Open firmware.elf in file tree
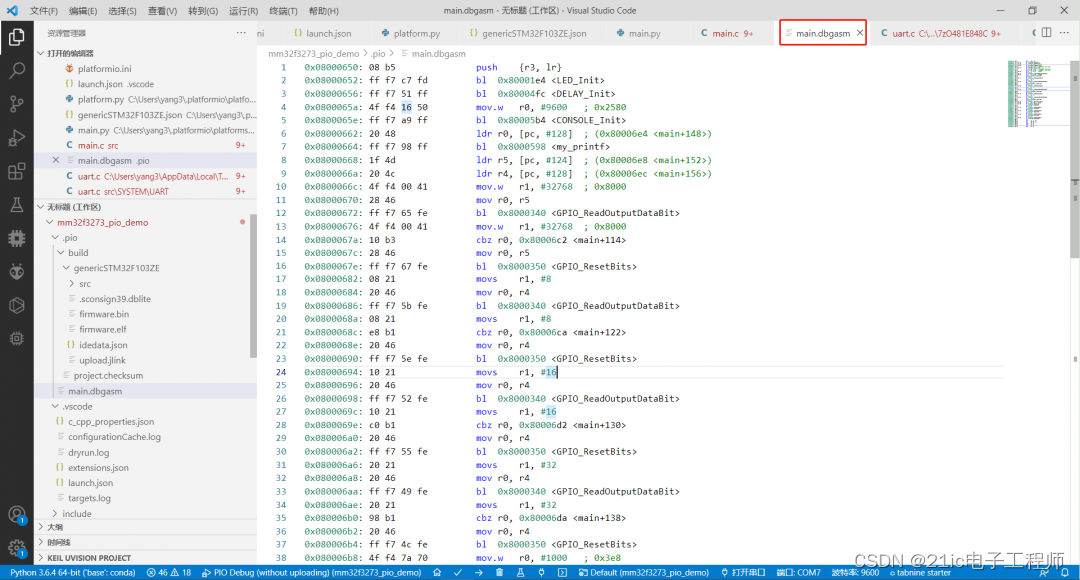Viewport: 1080px width, 580px height. (x=103, y=329)
